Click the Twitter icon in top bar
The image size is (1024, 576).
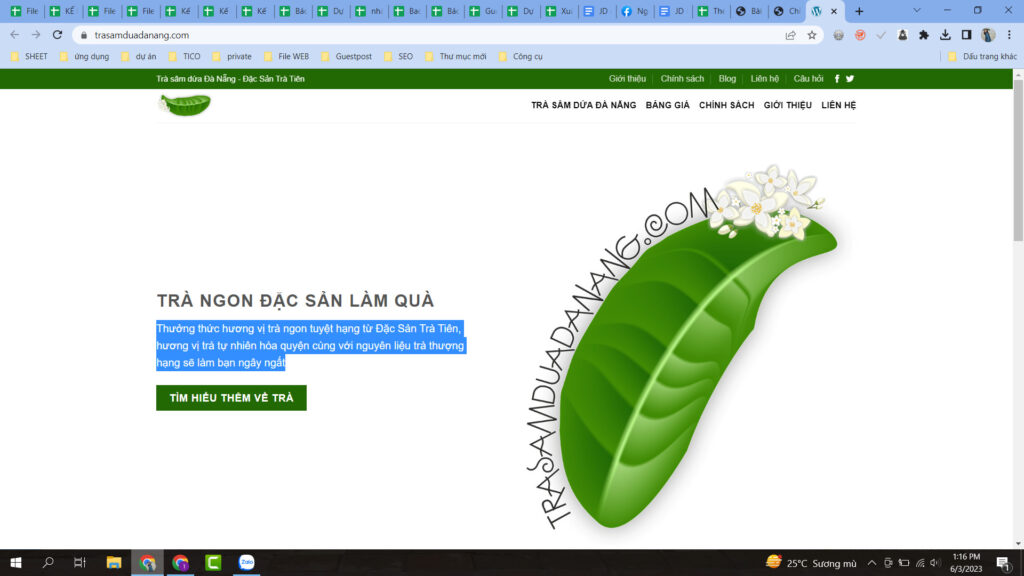click(850, 79)
